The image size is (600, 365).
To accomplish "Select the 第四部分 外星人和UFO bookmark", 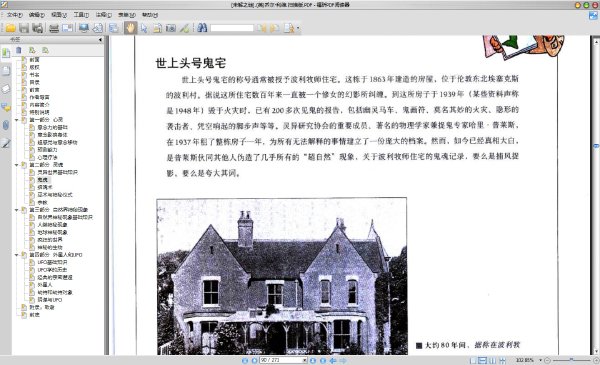I will 56,255.
